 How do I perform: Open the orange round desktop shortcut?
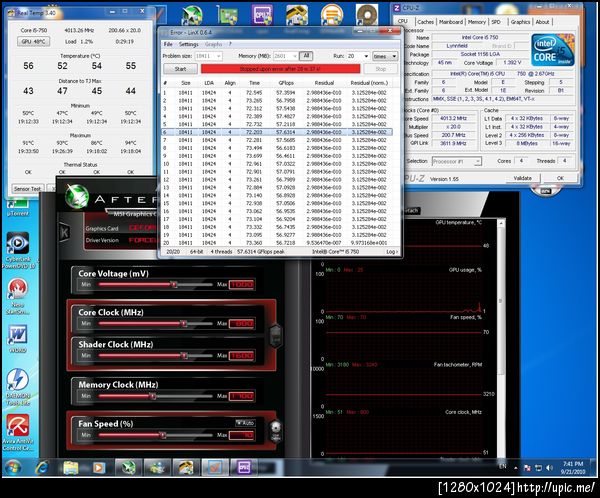point(331,15)
